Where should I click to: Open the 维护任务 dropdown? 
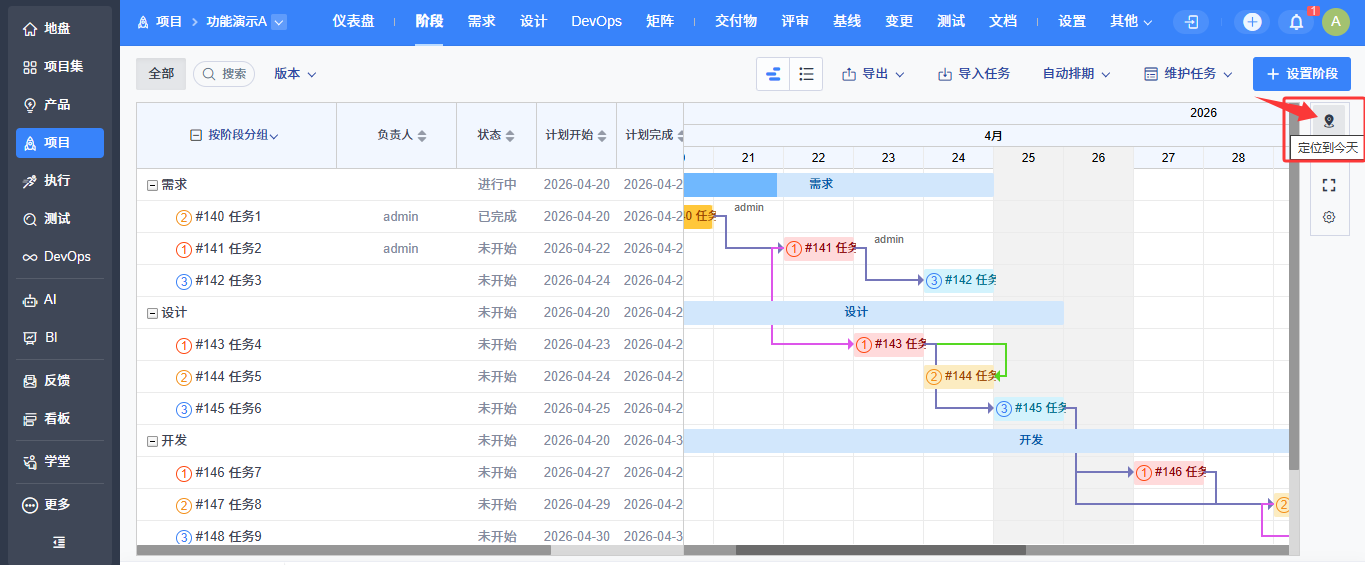1188,74
